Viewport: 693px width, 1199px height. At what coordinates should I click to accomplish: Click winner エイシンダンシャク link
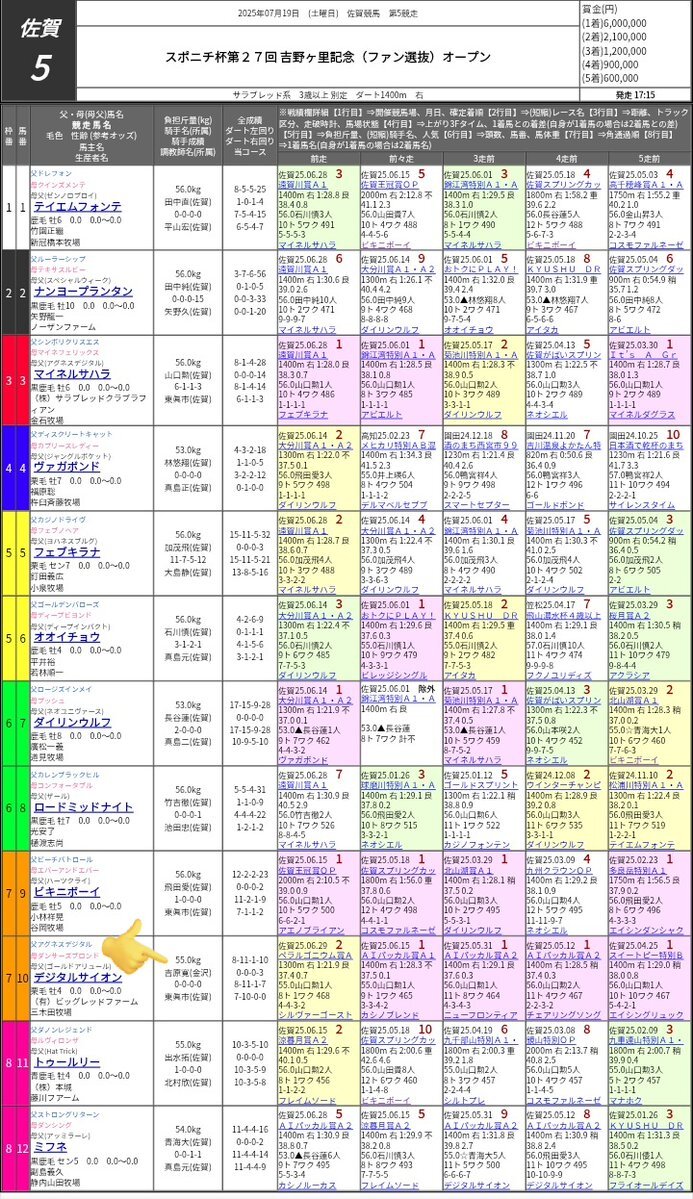(646, 930)
